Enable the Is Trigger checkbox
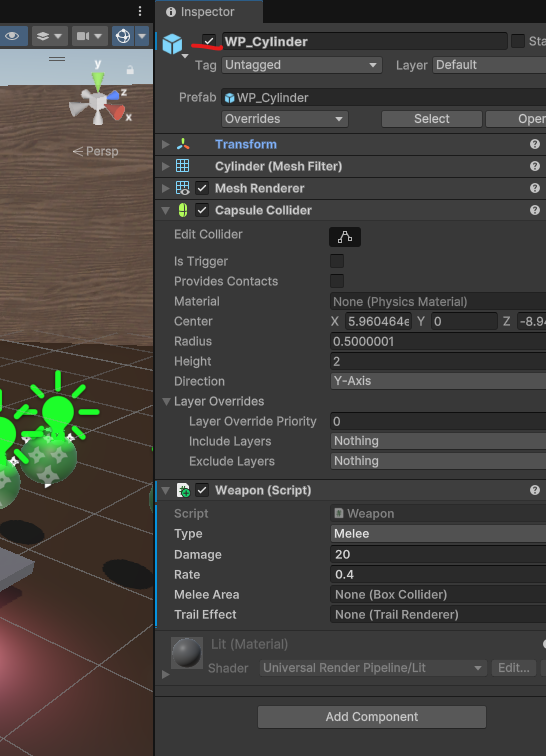This screenshot has width=546, height=756. 337,261
